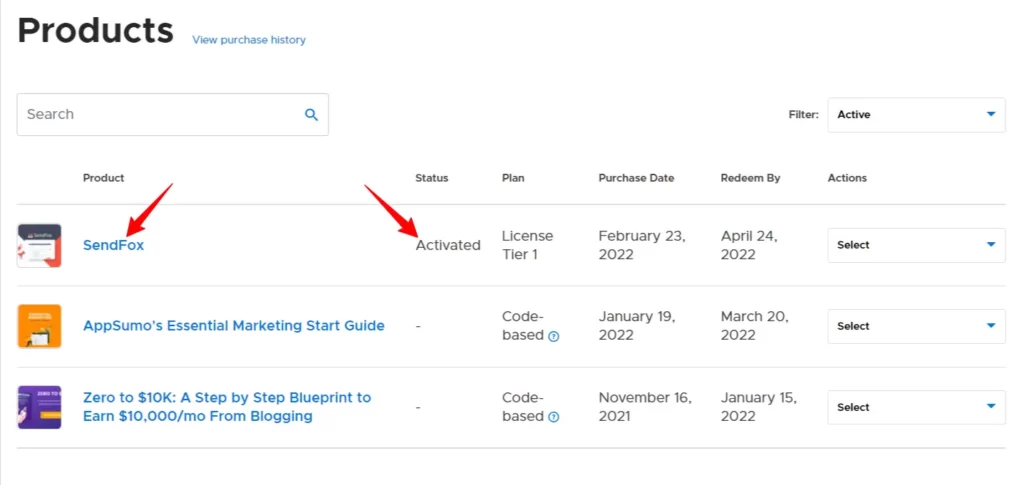Open the SendFox product thumbnail
This screenshot has height=485, width=1024.
39,245
